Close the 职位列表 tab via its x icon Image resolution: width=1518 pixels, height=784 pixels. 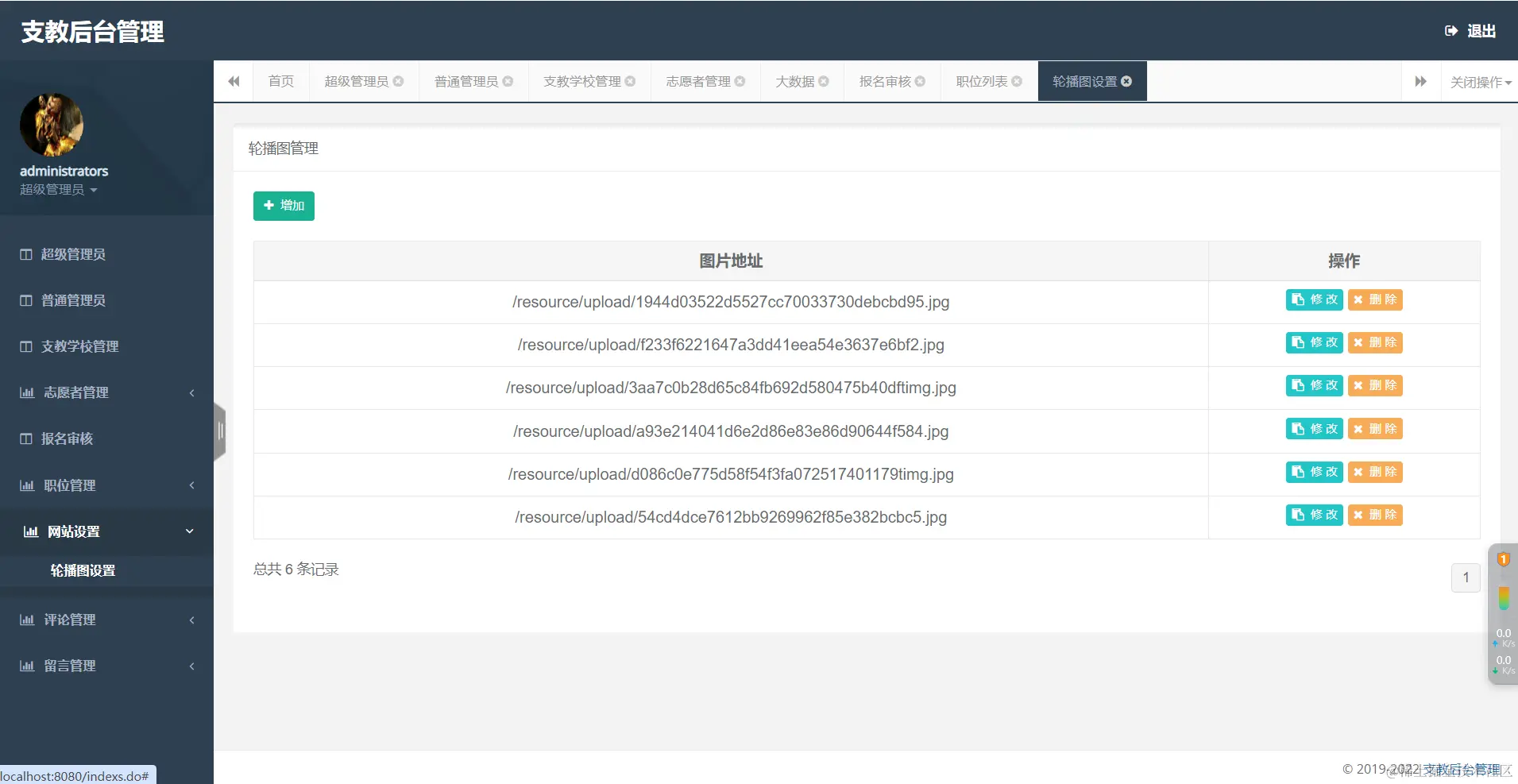click(x=1017, y=81)
